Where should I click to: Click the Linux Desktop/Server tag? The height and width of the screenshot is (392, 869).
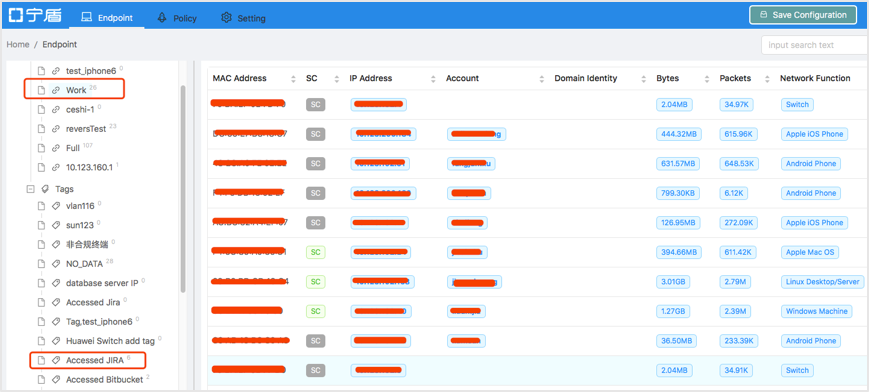click(x=822, y=282)
